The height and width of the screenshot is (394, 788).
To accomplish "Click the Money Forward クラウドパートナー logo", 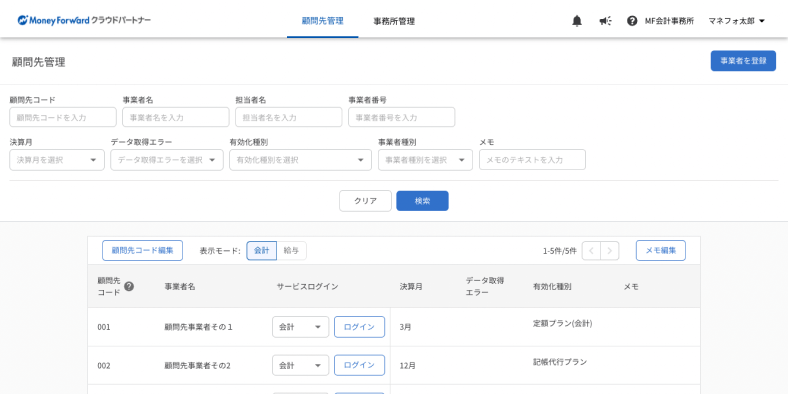I will point(84,21).
